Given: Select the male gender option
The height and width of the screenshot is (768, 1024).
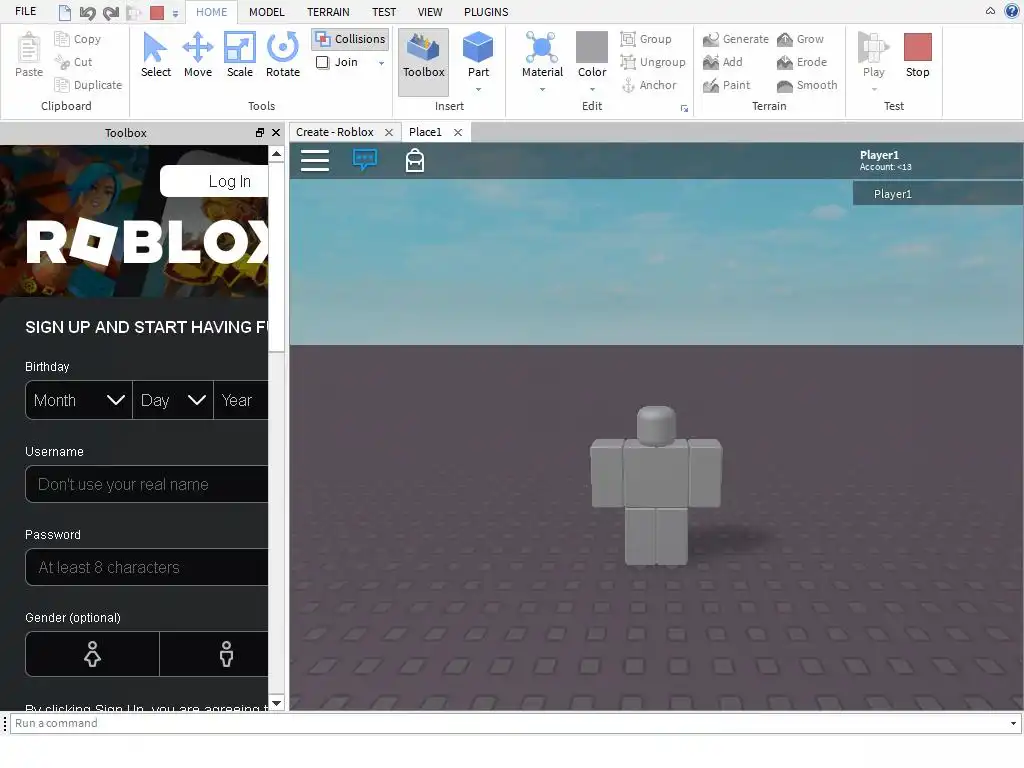Looking at the screenshot, I should pos(214,654).
